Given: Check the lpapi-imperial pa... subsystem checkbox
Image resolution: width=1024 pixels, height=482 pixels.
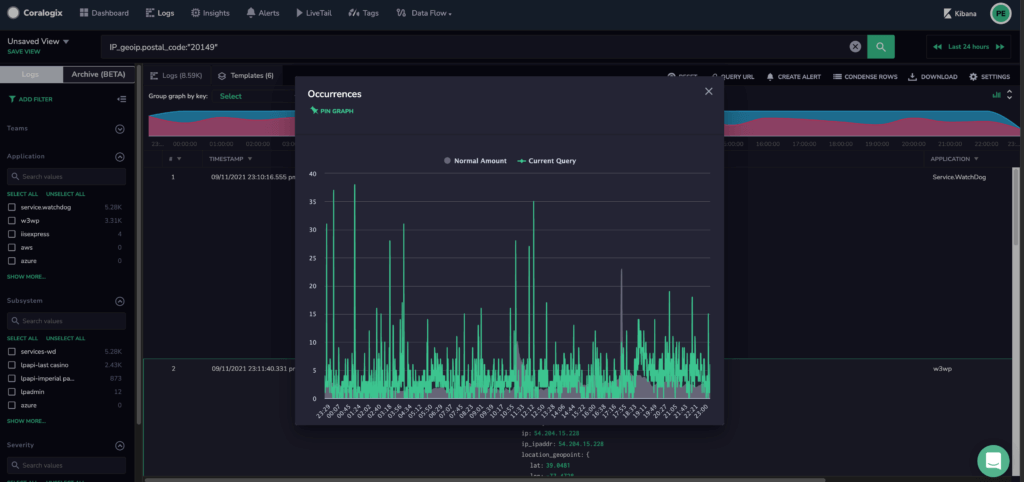Looking at the screenshot, I should (x=12, y=378).
